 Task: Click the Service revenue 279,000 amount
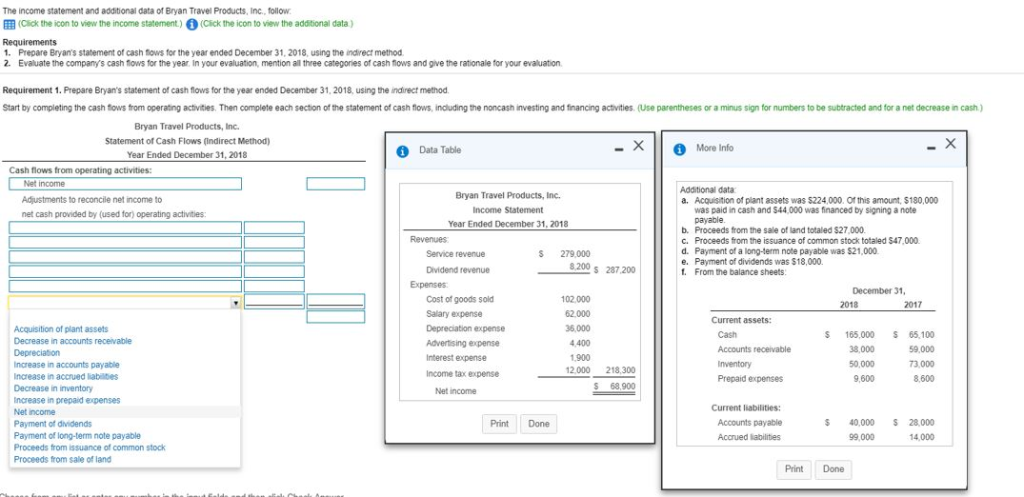[x=575, y=254]
